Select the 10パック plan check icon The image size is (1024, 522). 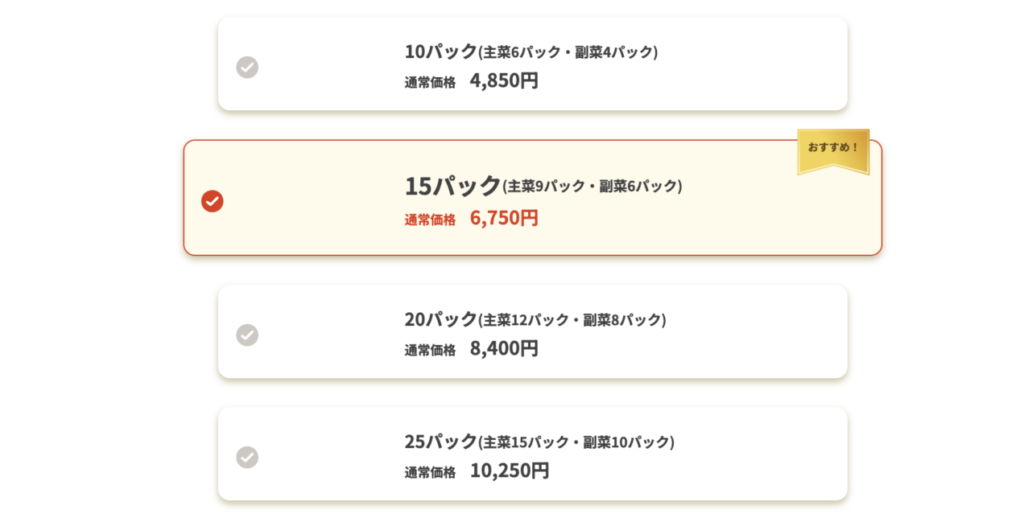[x=247, y=67]
